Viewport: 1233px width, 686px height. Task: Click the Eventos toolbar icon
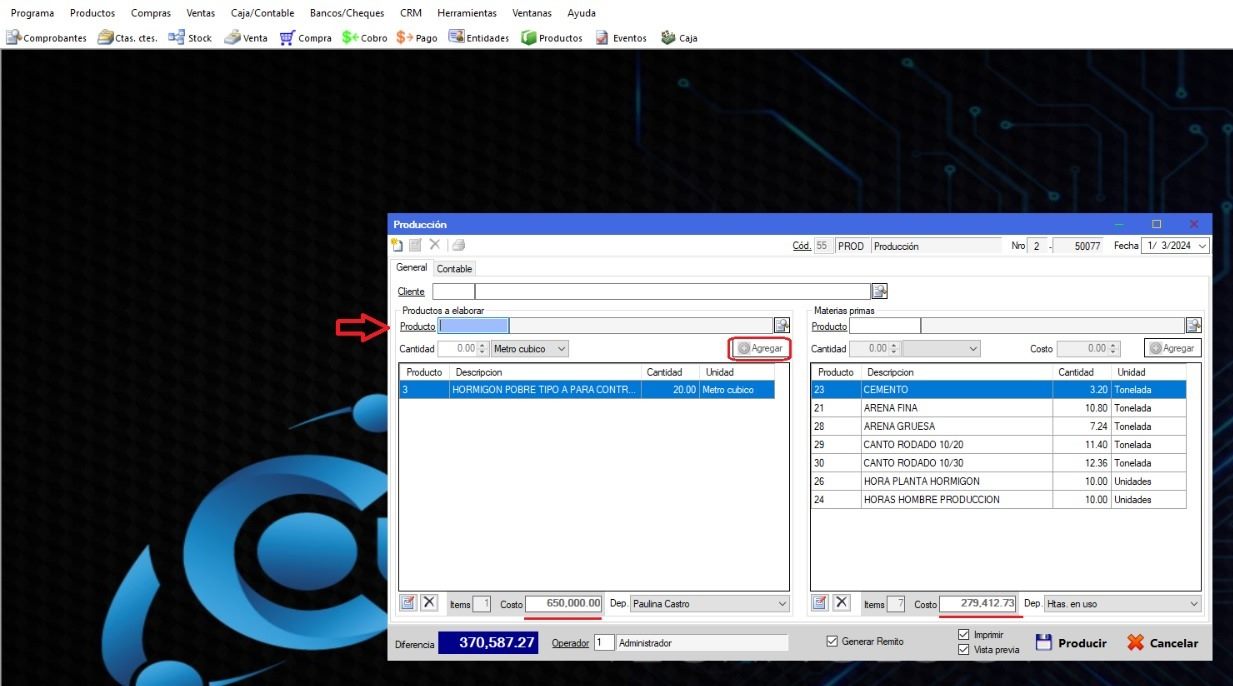pos(621,38)
